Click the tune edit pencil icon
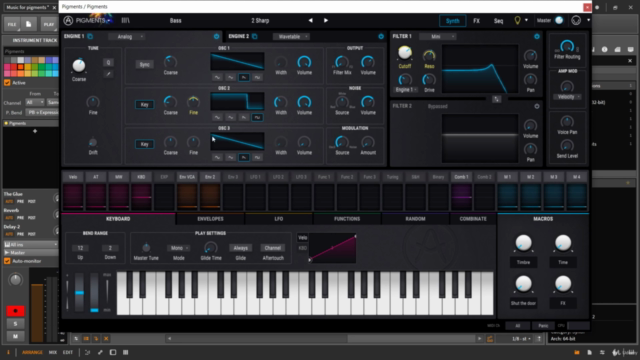The width and height of the screenshot is (640, 360). 108,74
